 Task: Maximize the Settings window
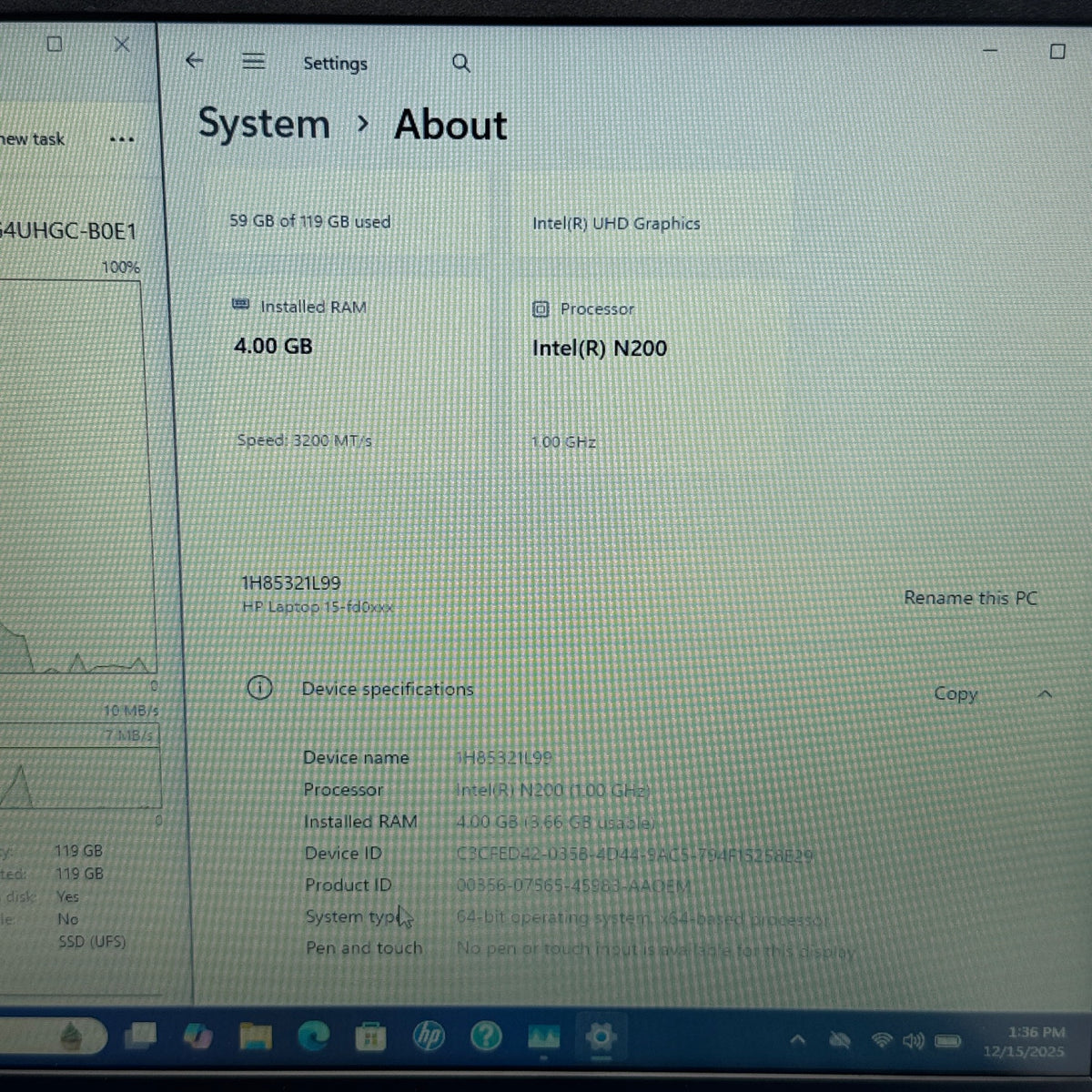click(x=1057, y=51)
